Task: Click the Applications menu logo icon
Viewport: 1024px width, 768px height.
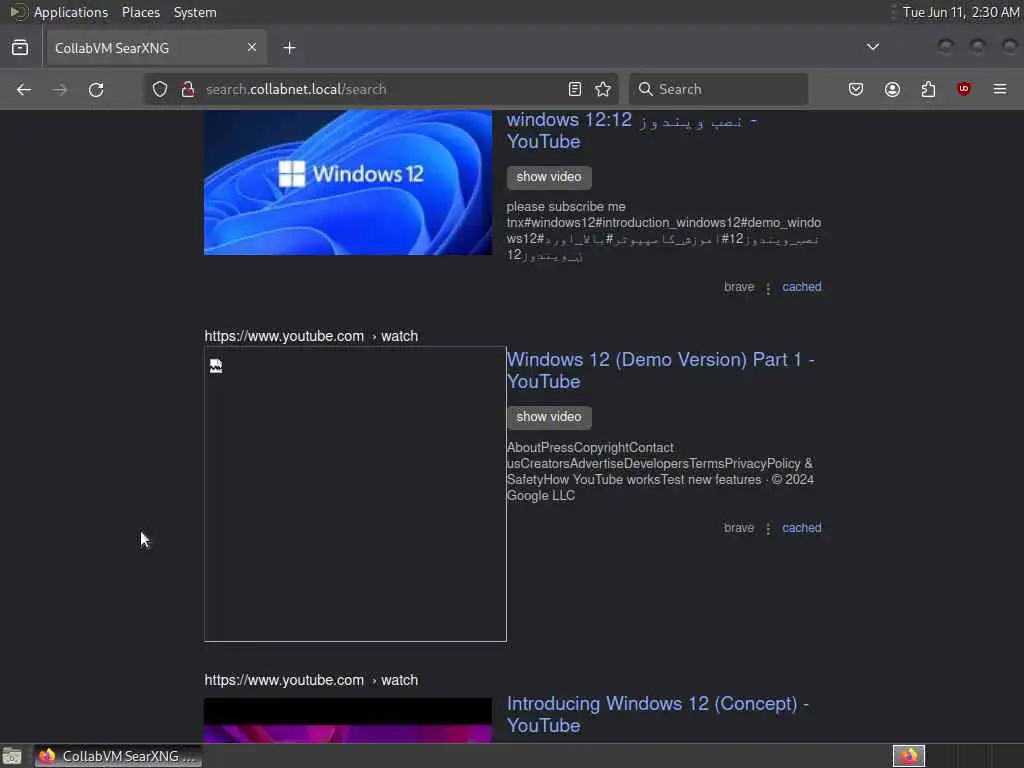Action: click(18, 12)
